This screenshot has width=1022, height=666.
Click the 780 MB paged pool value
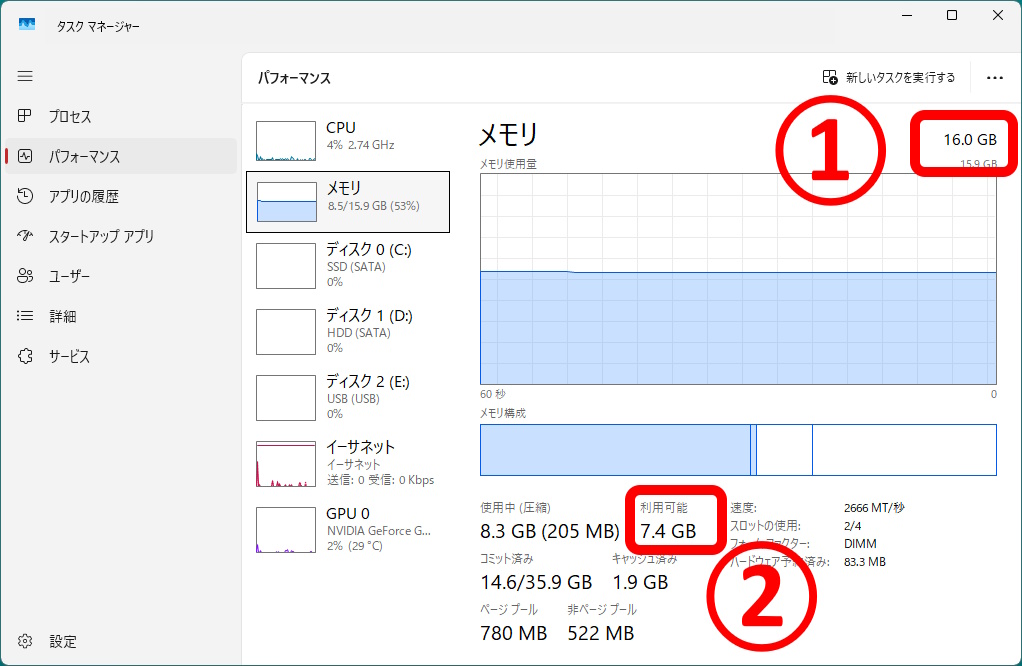(x=514, y=633)
